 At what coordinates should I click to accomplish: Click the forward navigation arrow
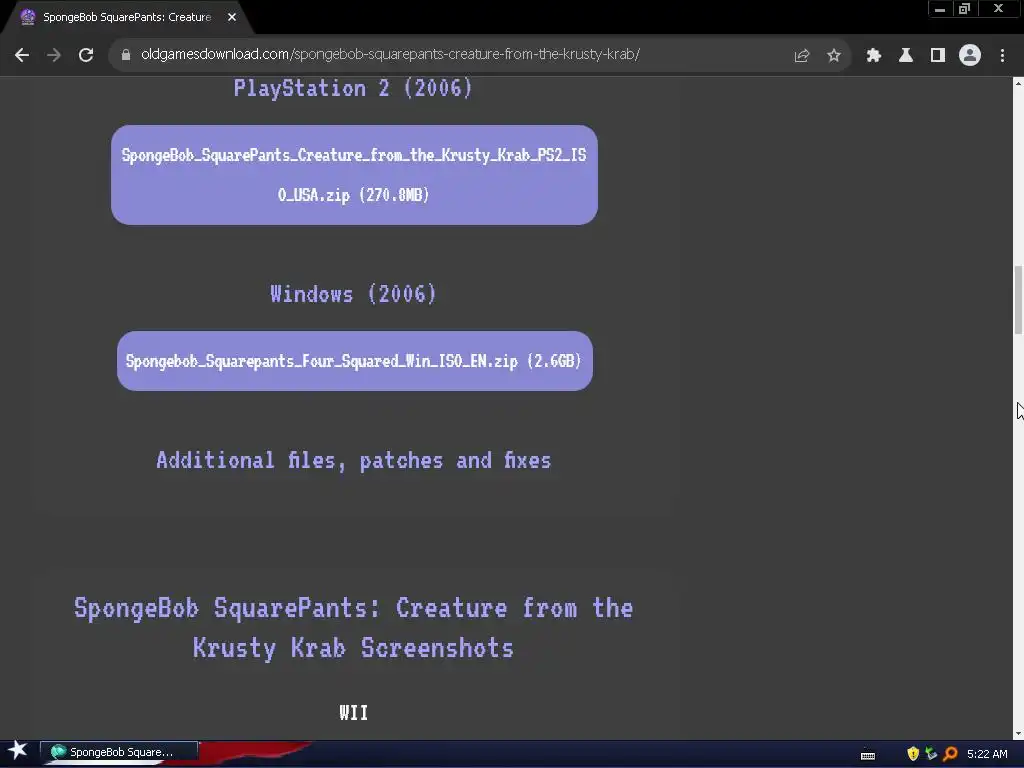[54, 55]
